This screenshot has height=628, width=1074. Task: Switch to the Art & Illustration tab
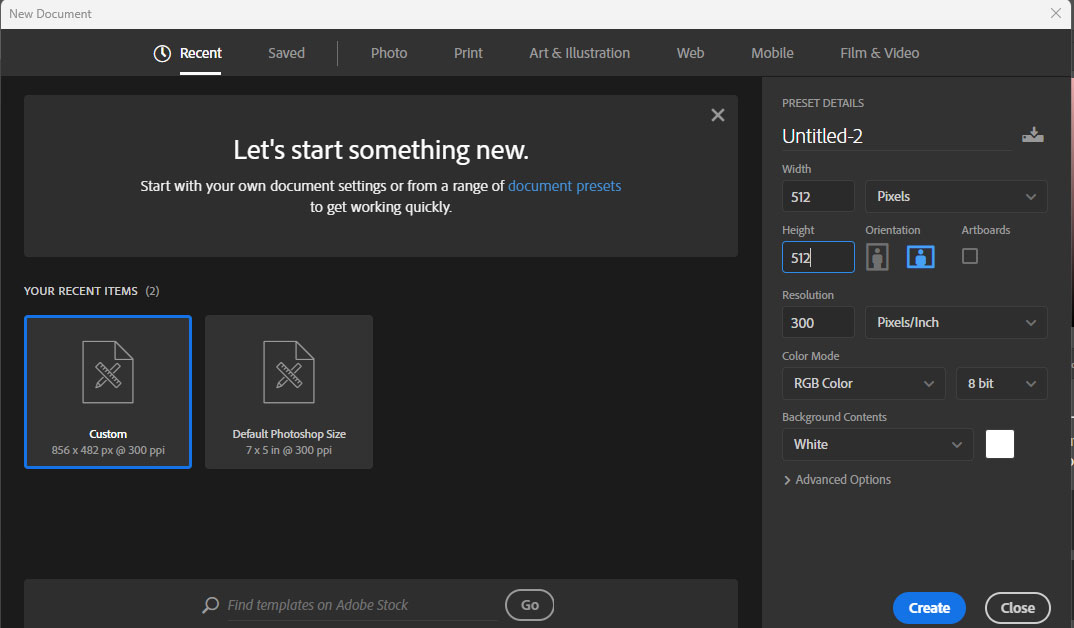[579, 53]
